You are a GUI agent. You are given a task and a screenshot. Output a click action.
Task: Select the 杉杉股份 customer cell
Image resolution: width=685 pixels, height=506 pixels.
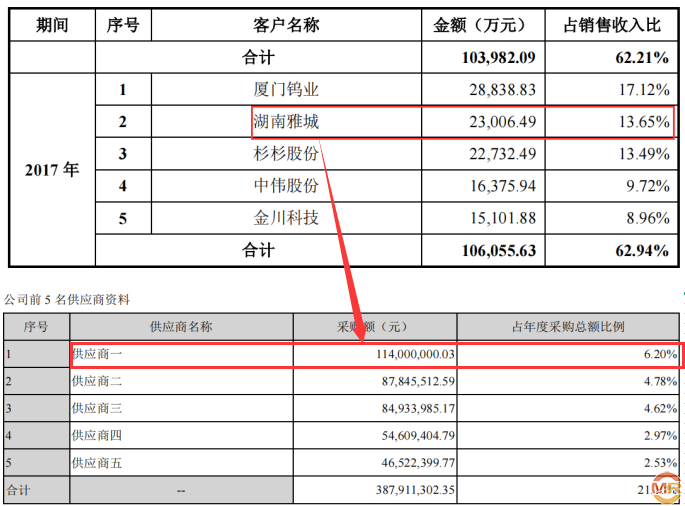pyautogui.click(x=286, y=153)
